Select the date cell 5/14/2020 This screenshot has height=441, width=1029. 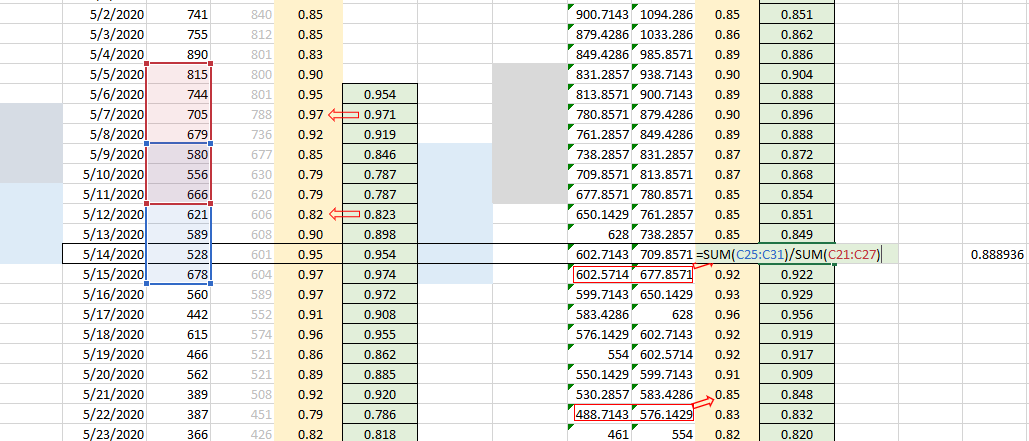click(x=104, y=254)
